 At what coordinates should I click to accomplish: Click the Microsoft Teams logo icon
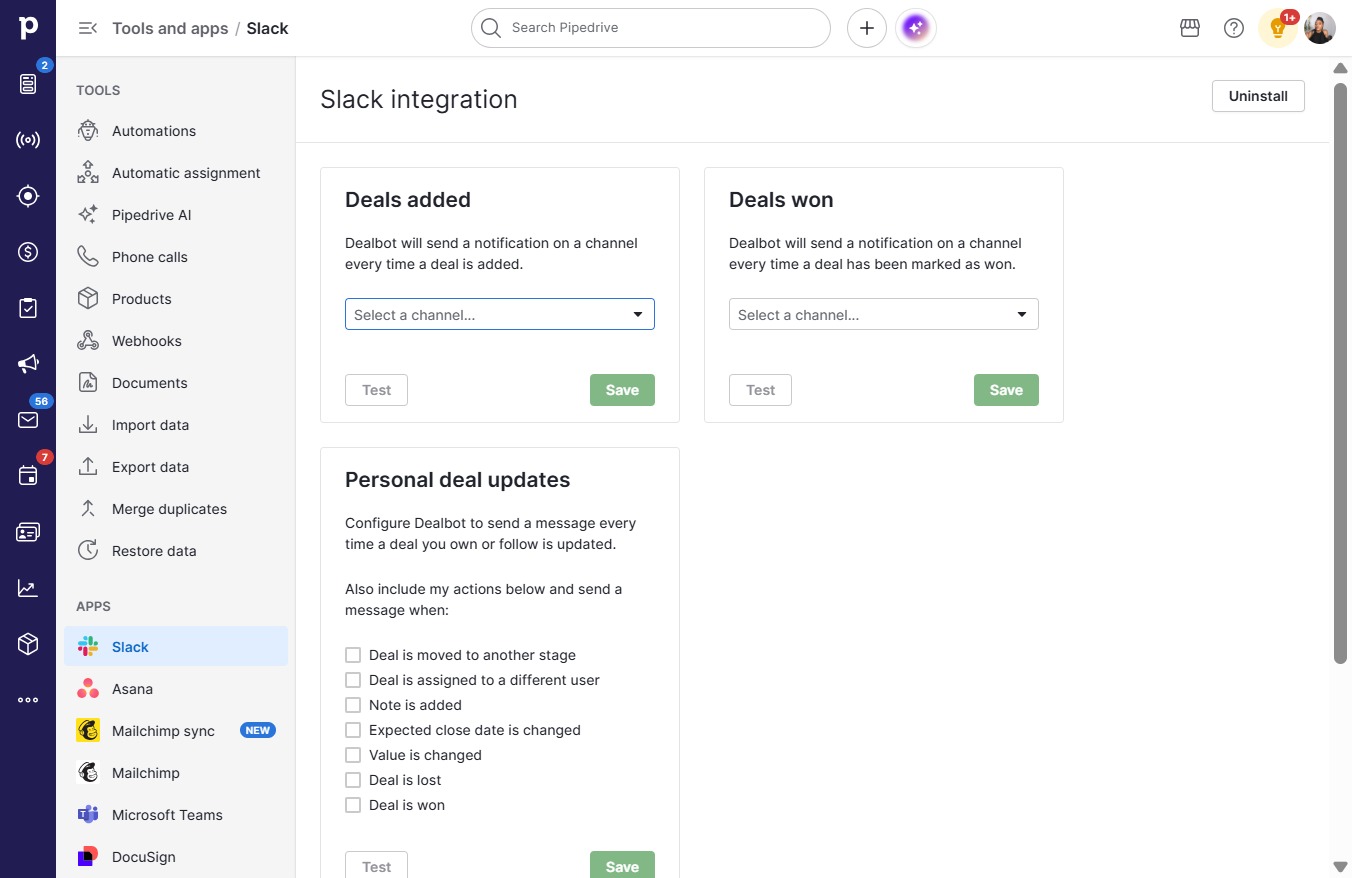(88, 815)
